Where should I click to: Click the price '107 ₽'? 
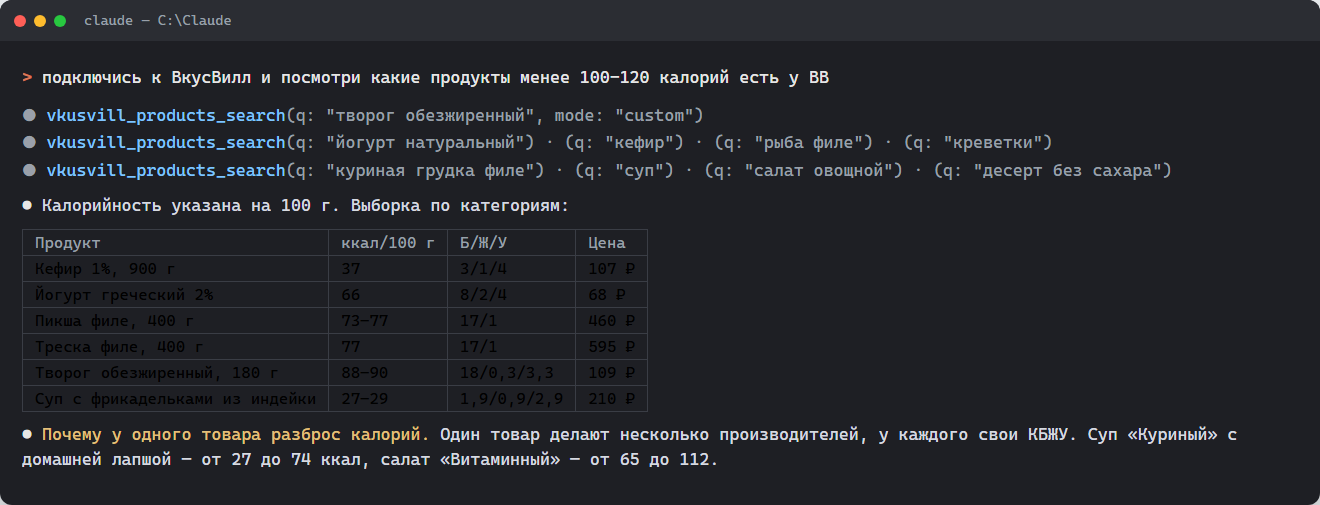click(x=611, y=269)
